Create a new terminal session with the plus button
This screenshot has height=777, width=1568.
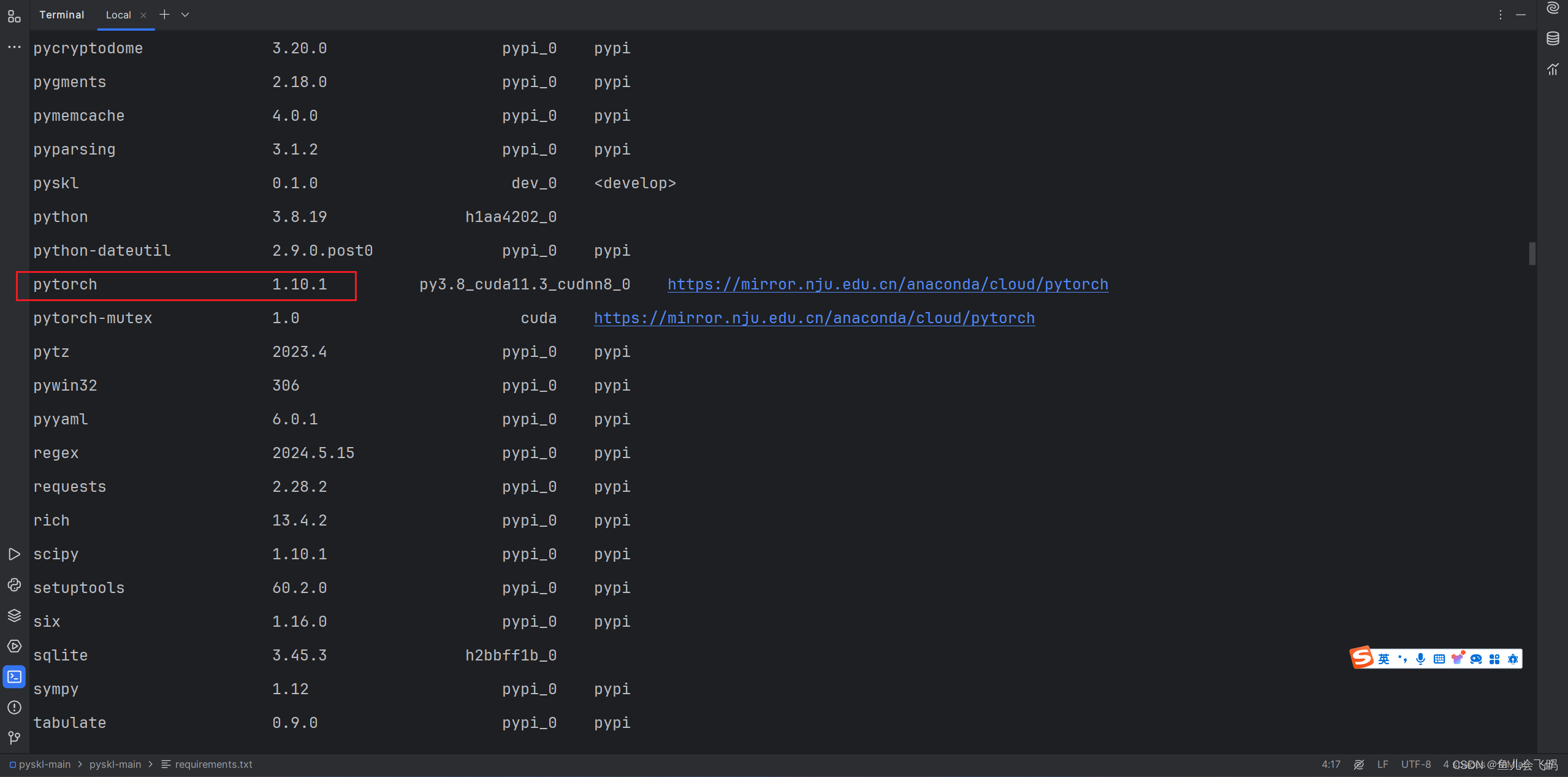tap(164, 14)
